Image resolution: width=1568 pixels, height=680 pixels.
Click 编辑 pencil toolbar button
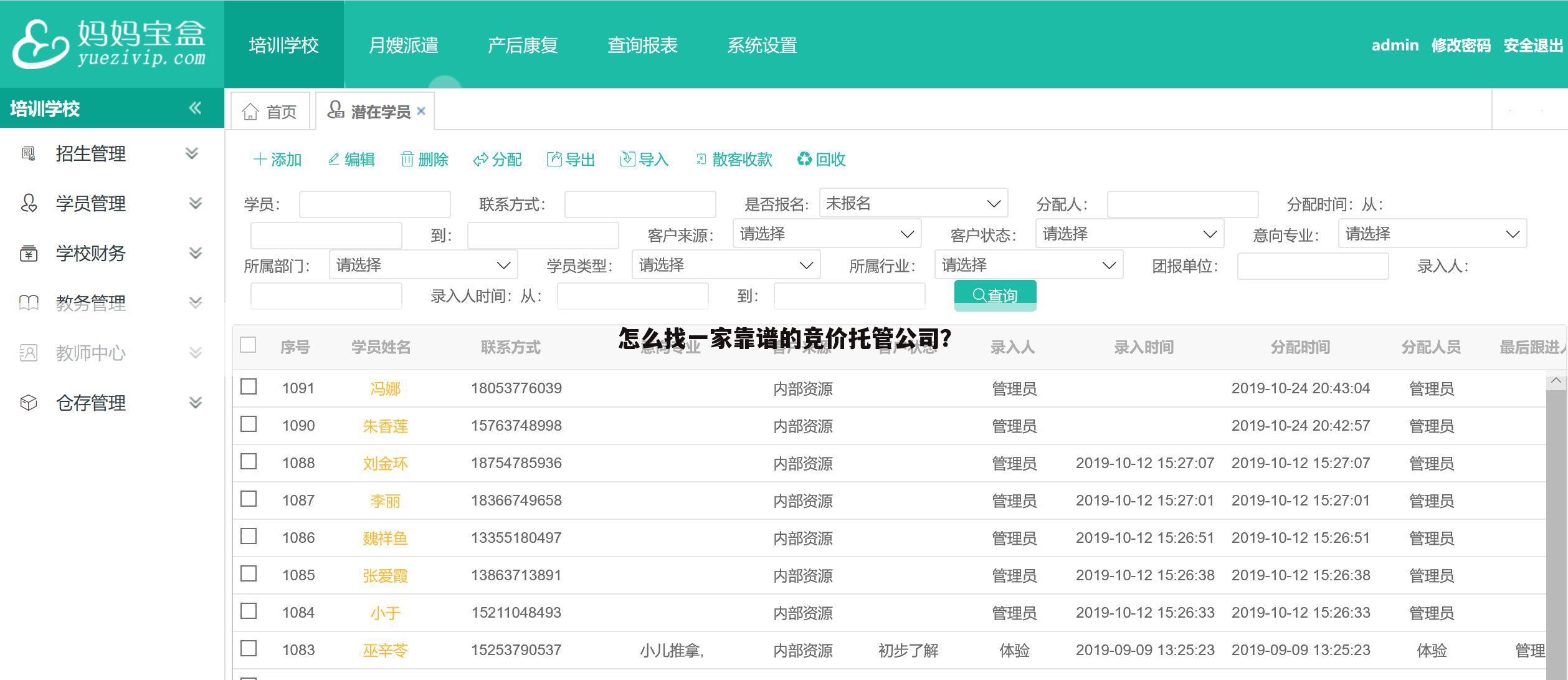(351, 160)
